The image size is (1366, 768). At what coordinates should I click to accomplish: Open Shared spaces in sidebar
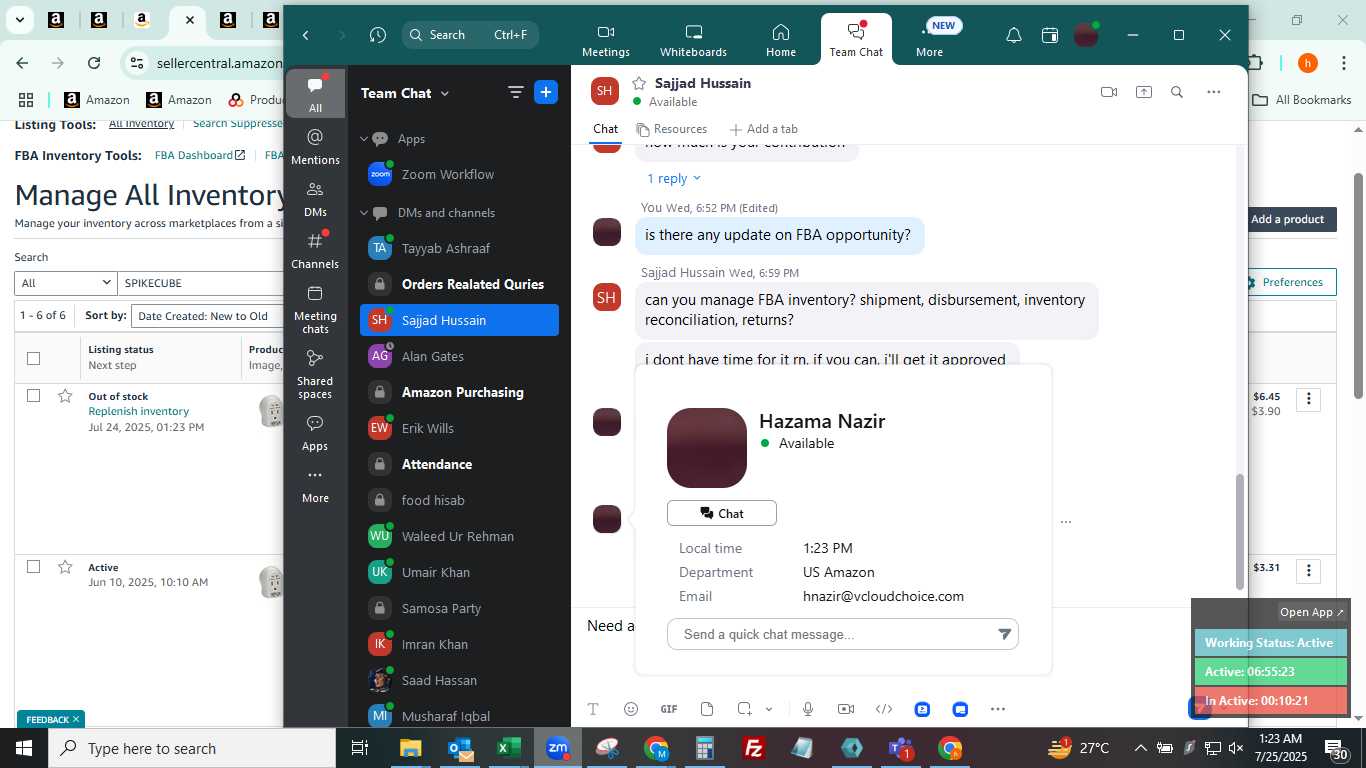click(x=315, y=373)
